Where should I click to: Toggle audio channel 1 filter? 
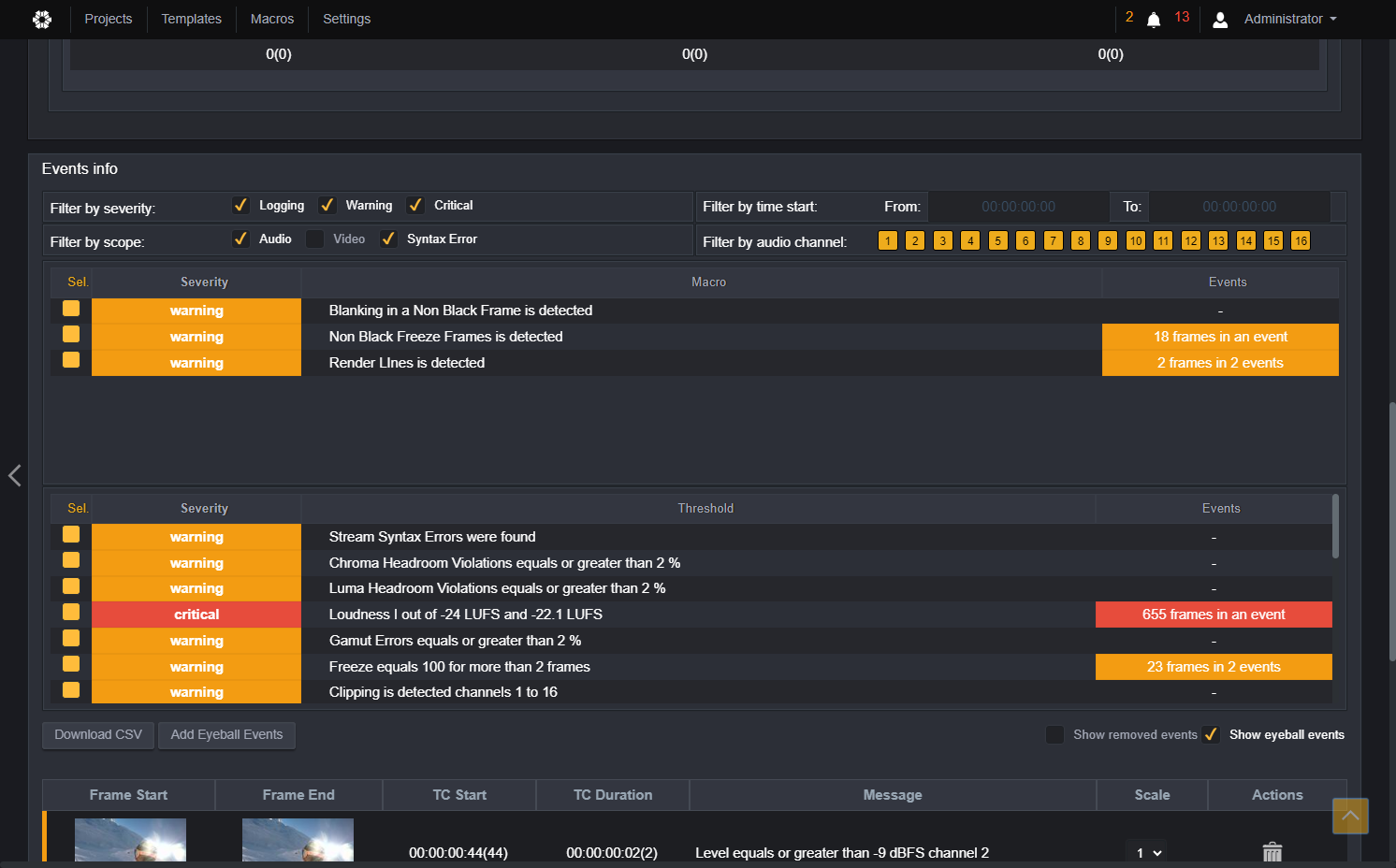888,240
